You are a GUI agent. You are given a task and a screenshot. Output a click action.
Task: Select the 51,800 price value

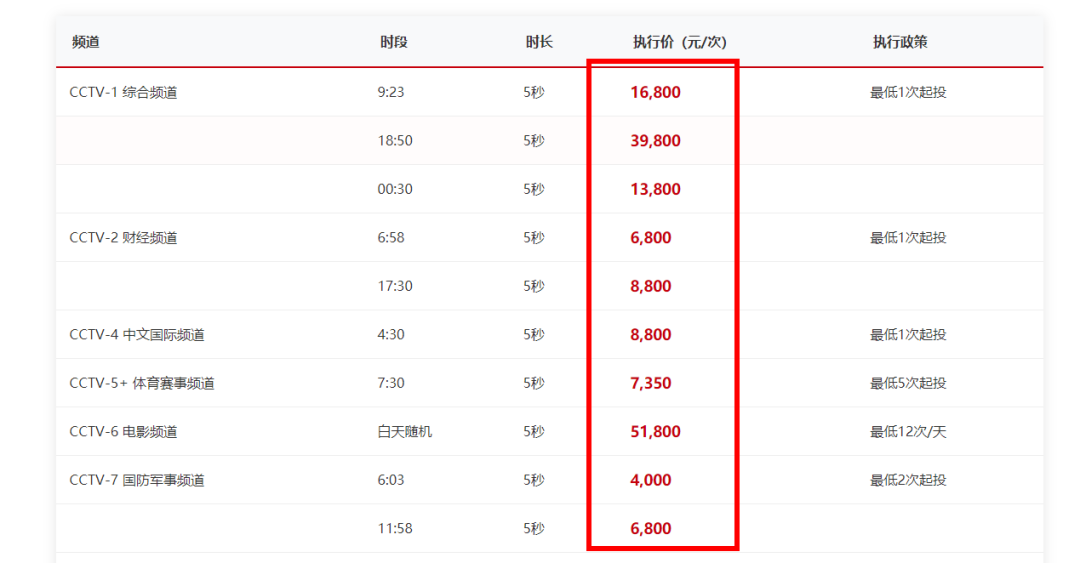pyautogui.click(x=655, y=432)
